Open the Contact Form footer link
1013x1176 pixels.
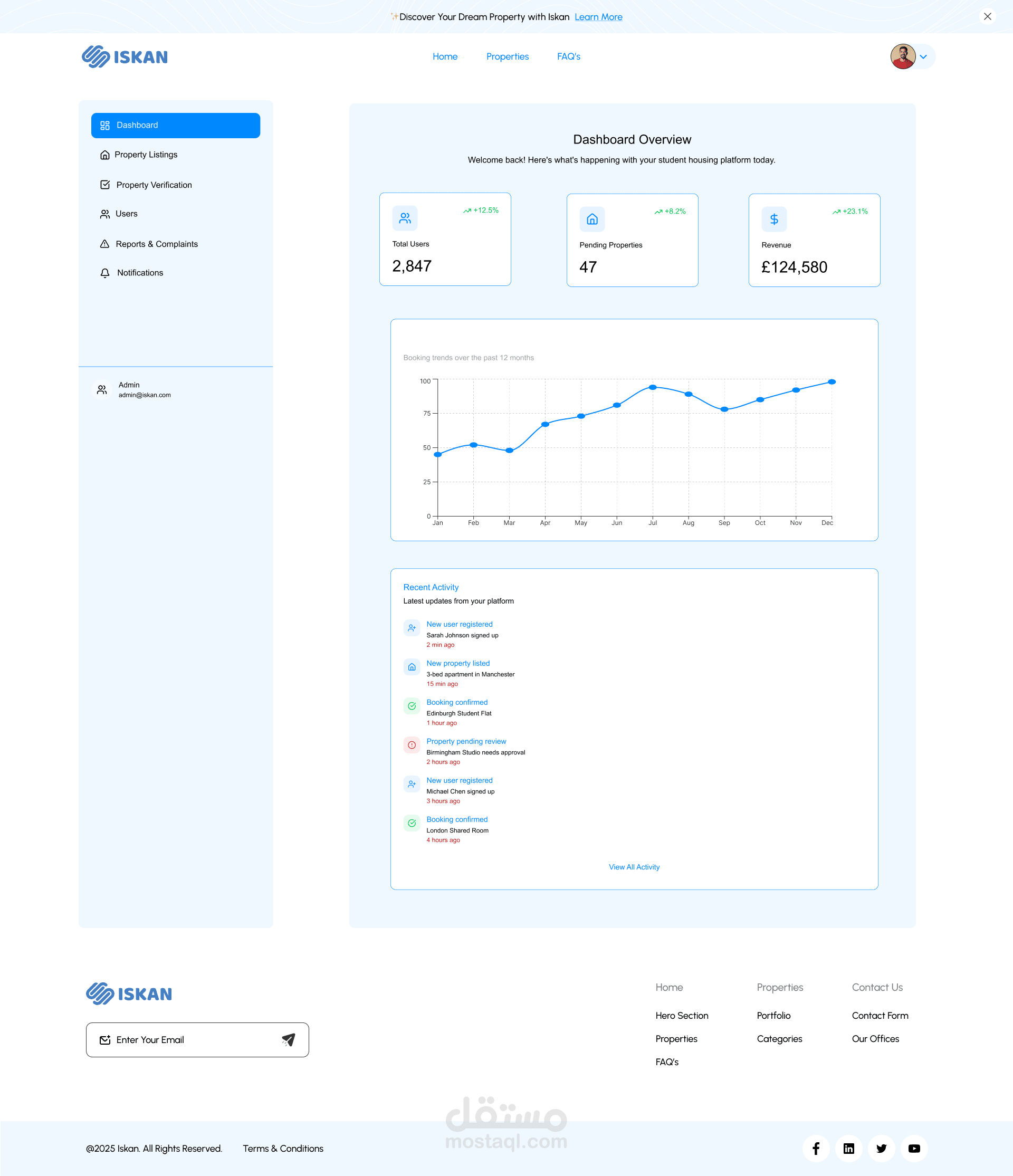(x=880, y=1016)
